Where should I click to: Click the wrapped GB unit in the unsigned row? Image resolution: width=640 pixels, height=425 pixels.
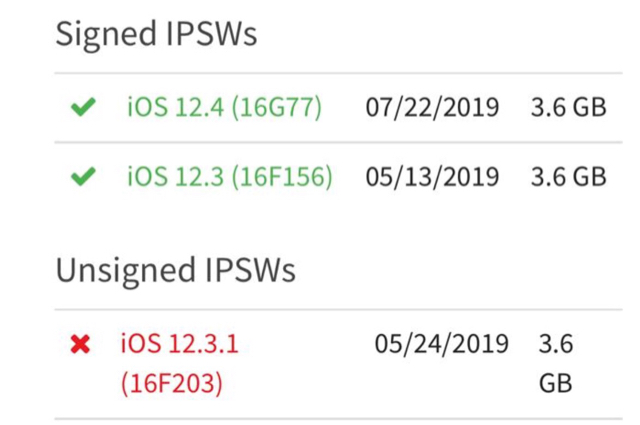(555, 384)
